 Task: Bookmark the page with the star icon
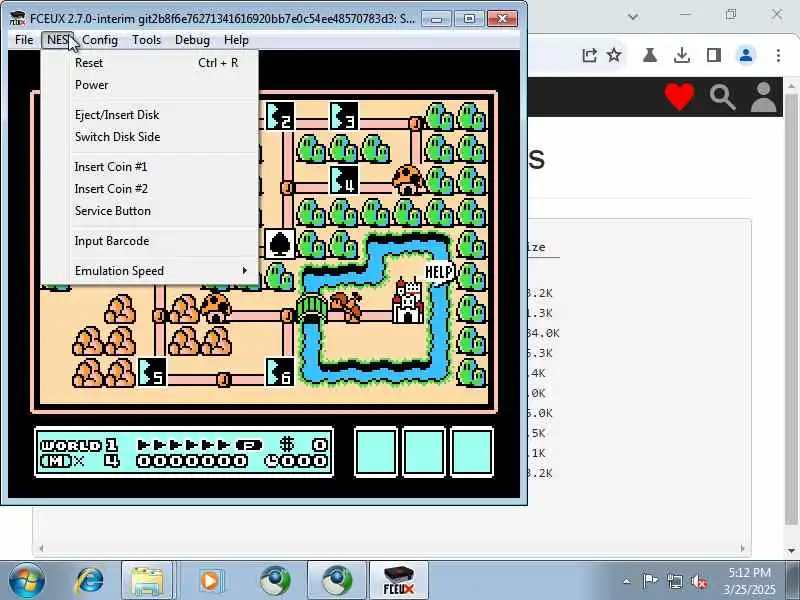click(614, 55)
